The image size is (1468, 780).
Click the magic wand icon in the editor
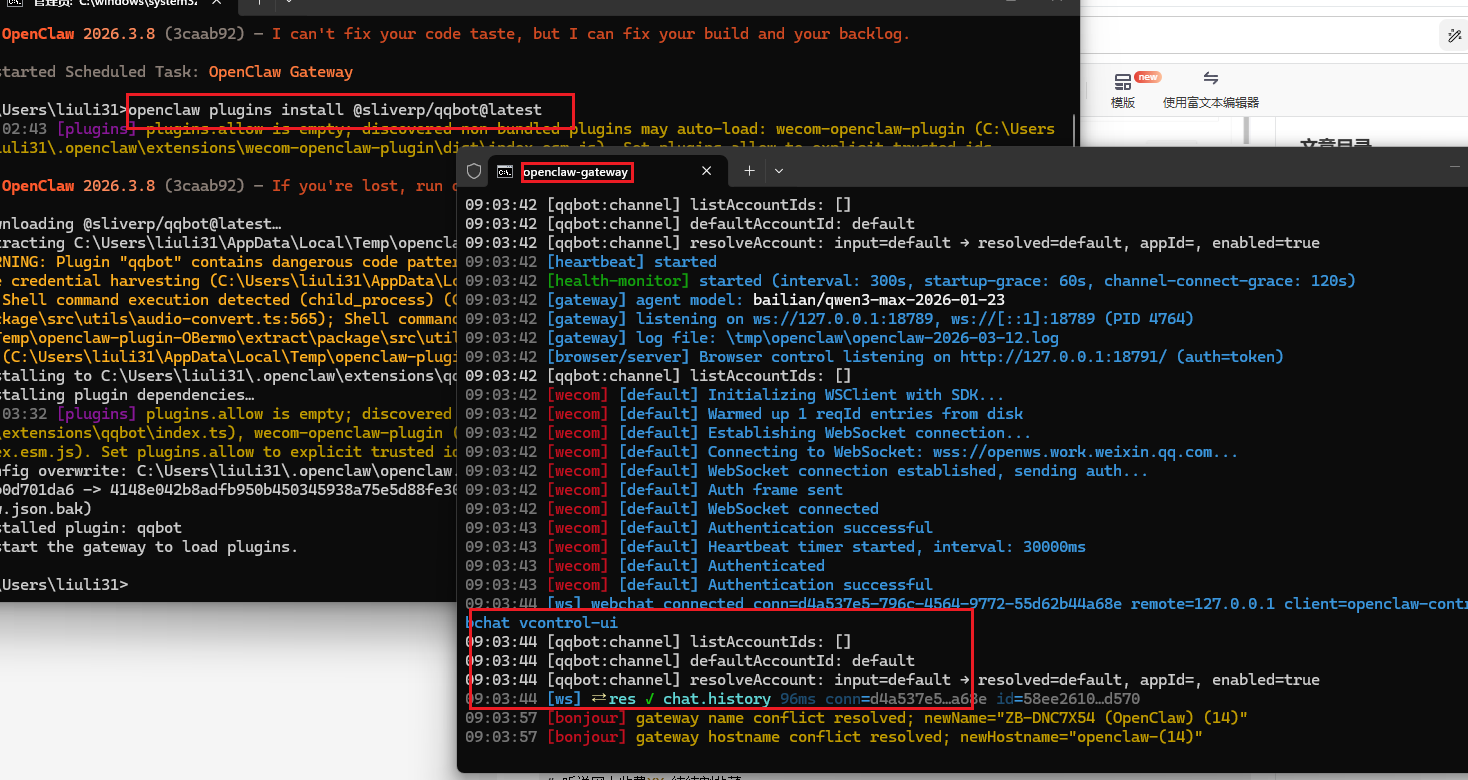1454,35
